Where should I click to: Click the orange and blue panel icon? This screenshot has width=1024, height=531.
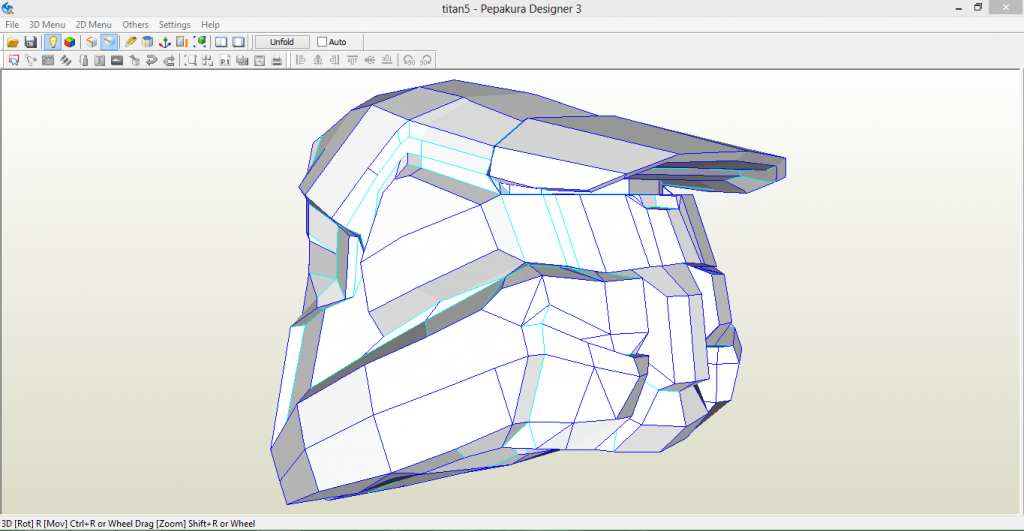(x=182, y=42)
